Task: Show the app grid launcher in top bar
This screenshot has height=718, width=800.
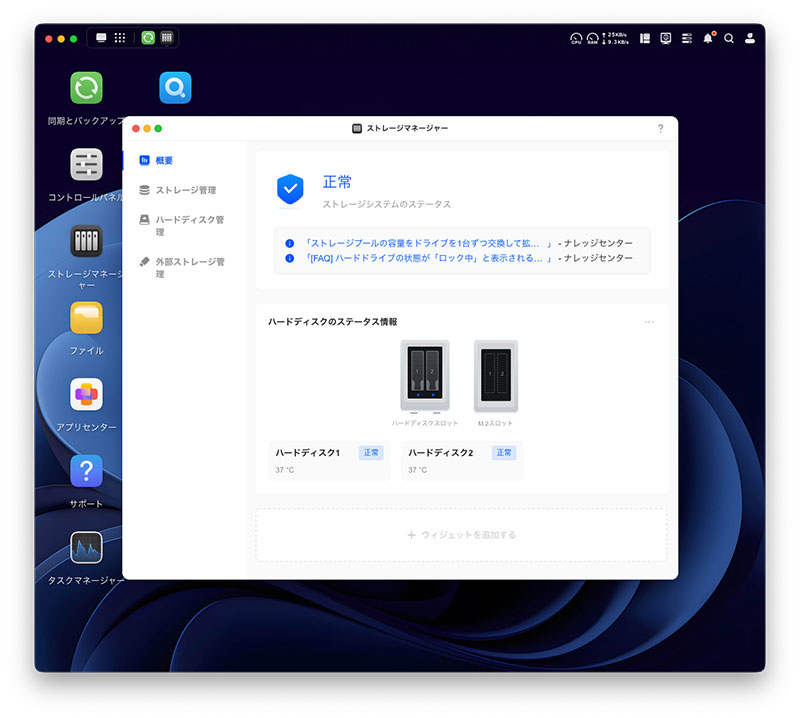Action: (120, 38)
